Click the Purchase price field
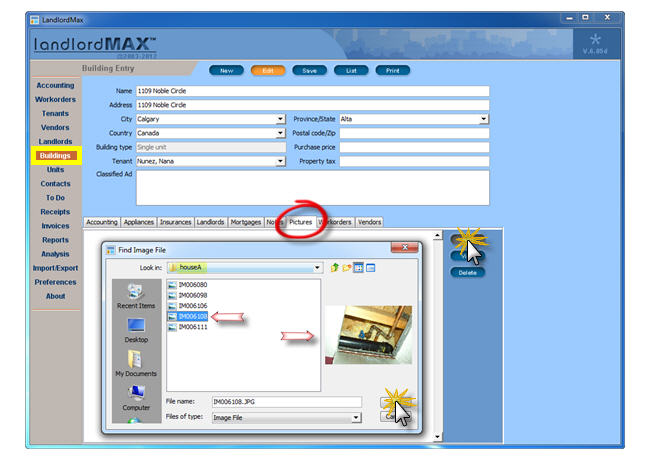Screen dimensions: 650x460 (x=414, y=147)
